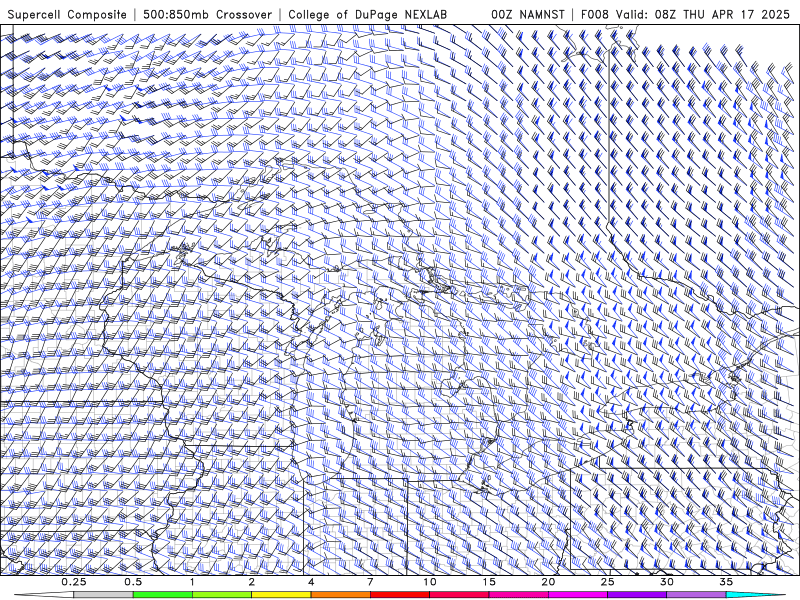Click the legend label 35
Screen dimensions: 800x600
(726, 582)
